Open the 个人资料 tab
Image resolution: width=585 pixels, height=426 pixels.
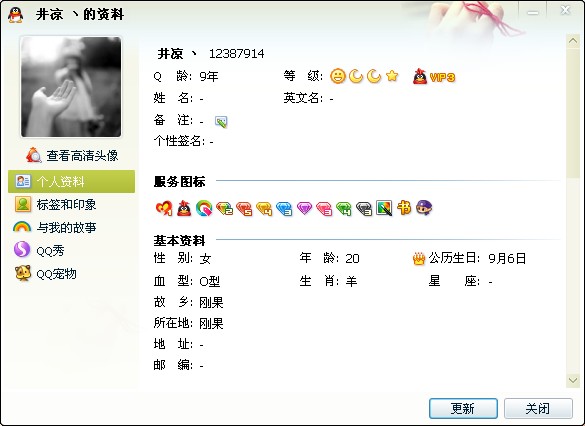[71, 182]
